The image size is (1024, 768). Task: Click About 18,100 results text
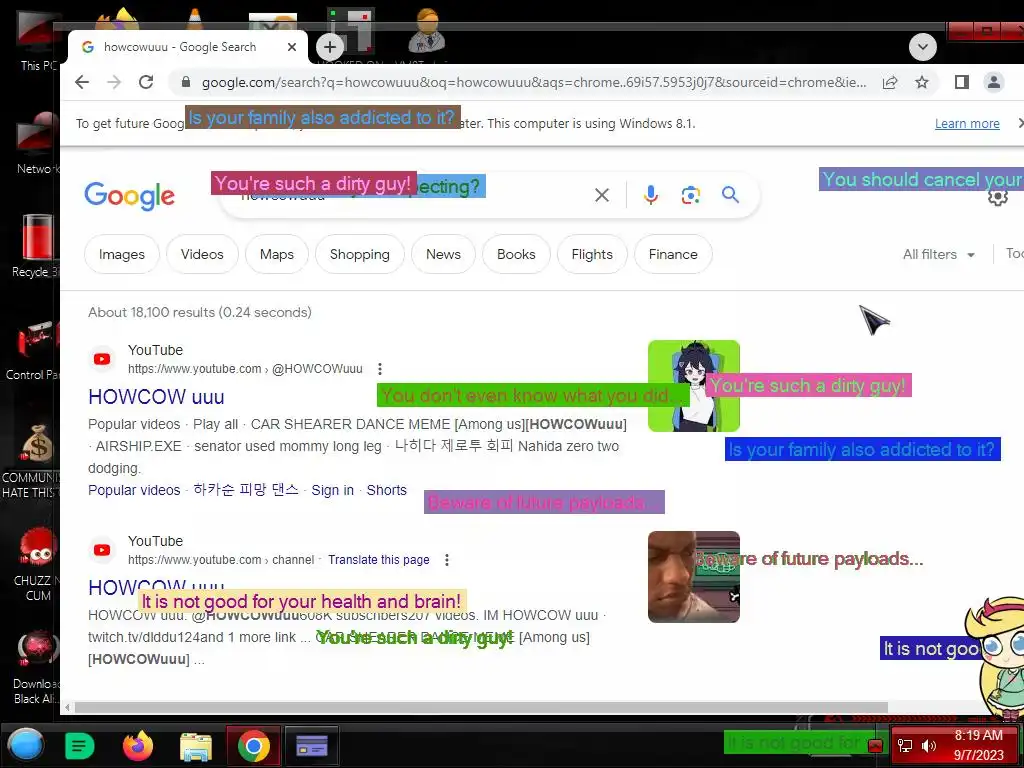click(x=200, y=312)
